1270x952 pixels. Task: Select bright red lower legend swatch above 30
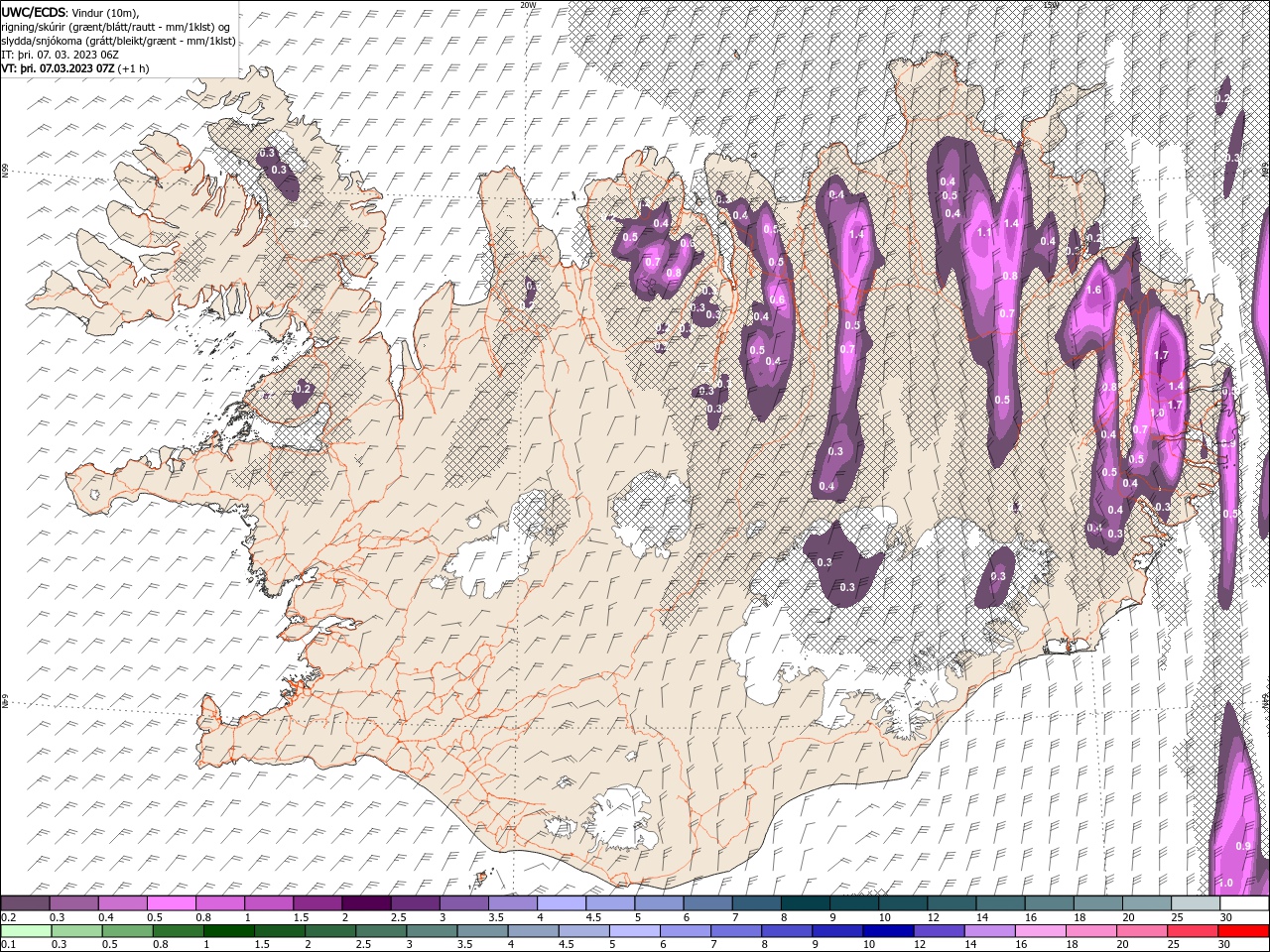(1242, 930)
